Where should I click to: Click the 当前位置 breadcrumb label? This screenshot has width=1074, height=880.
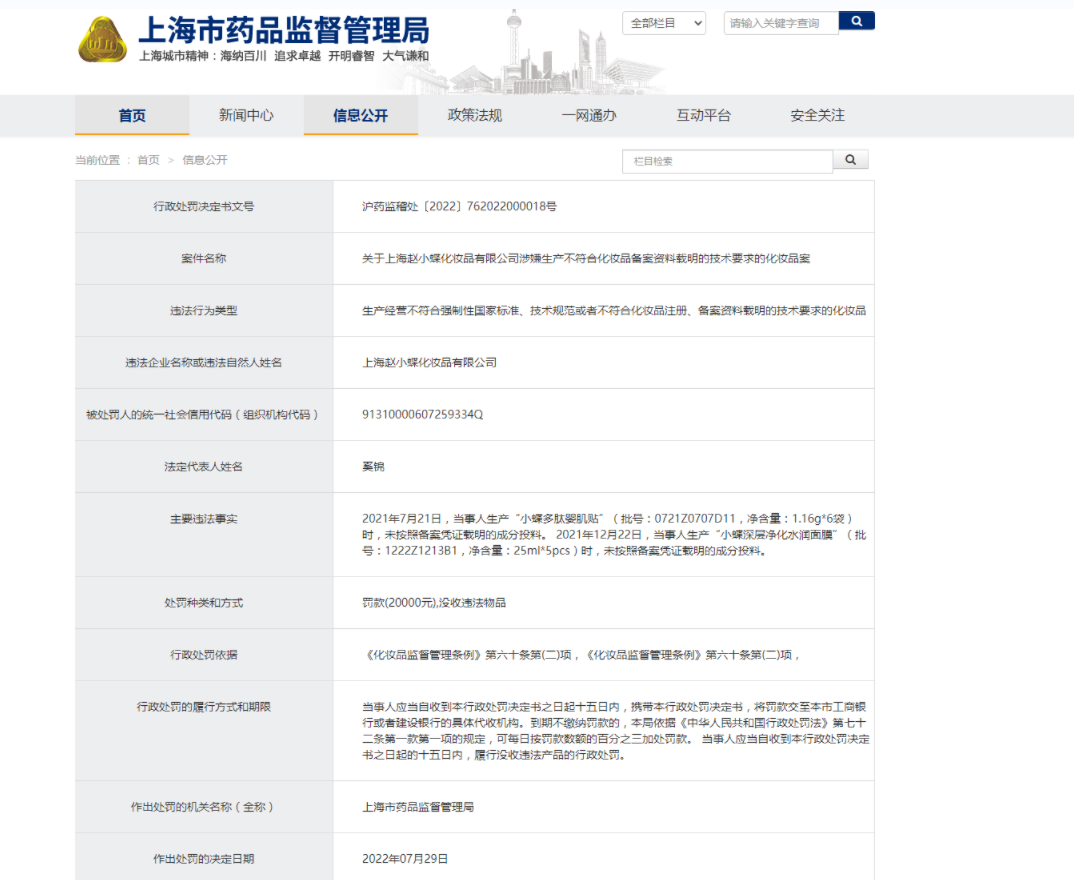[97, 160]
